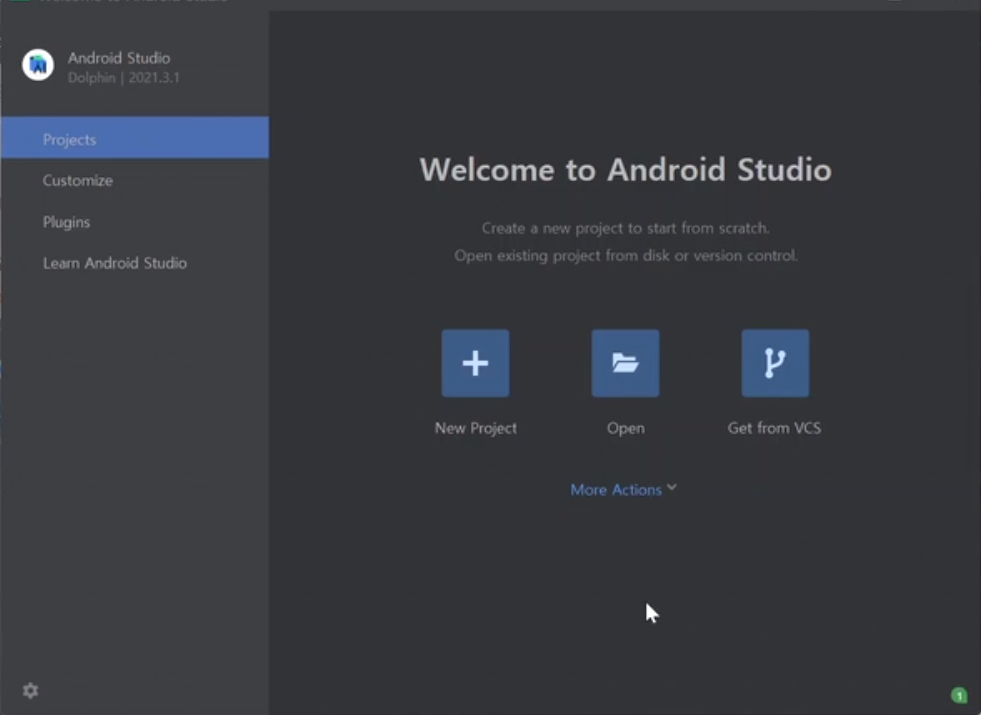981x715 pixels.
Task: Expand the More Actions dropdown
Action: (x=624, y=489)
